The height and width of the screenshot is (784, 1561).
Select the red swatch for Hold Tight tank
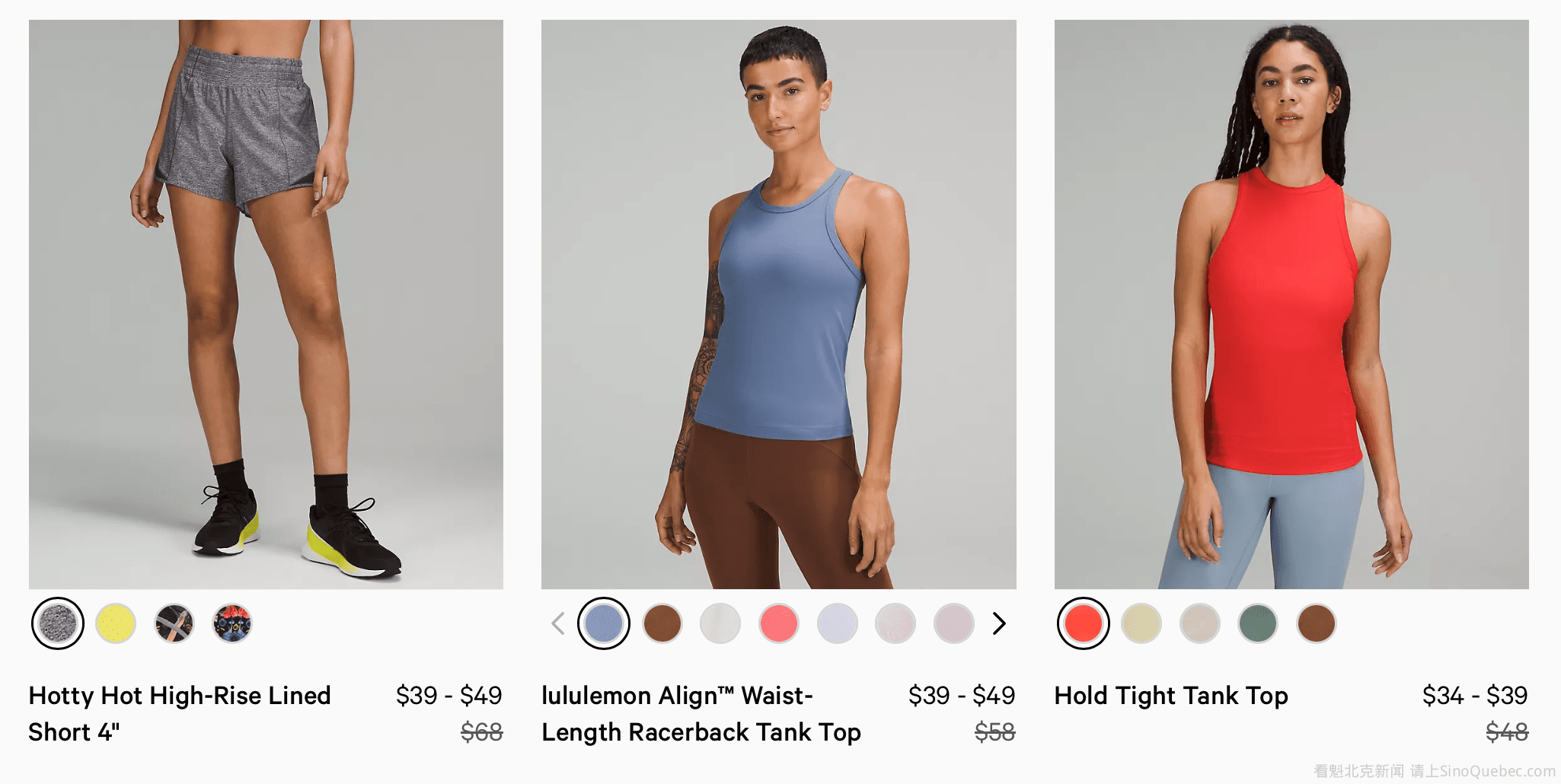coord(1084,623)
